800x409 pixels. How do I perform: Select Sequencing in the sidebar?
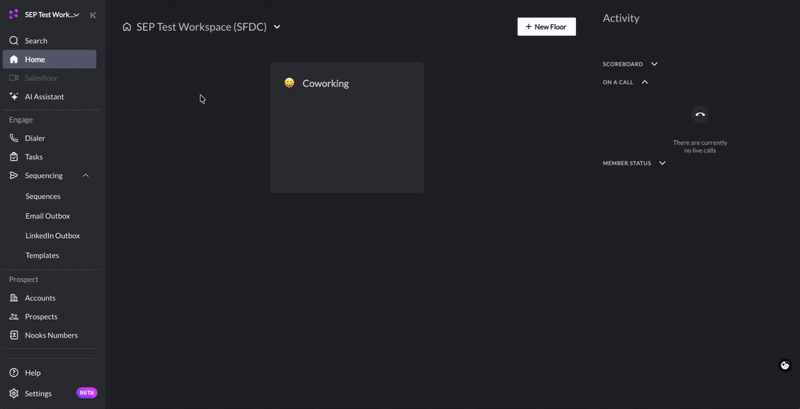click(x=49, y=175)
